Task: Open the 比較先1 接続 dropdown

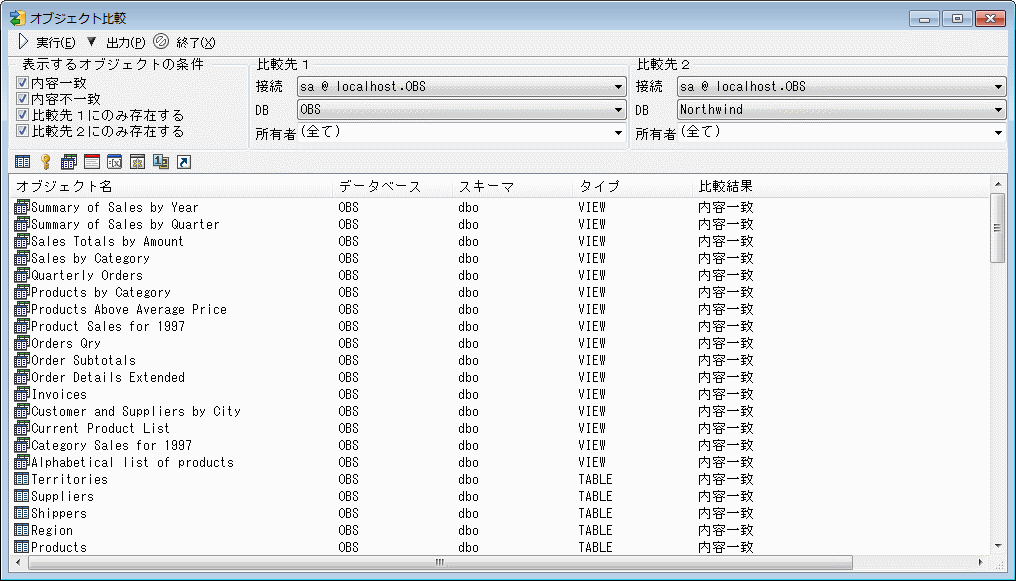Action: [x=619, y=87]
